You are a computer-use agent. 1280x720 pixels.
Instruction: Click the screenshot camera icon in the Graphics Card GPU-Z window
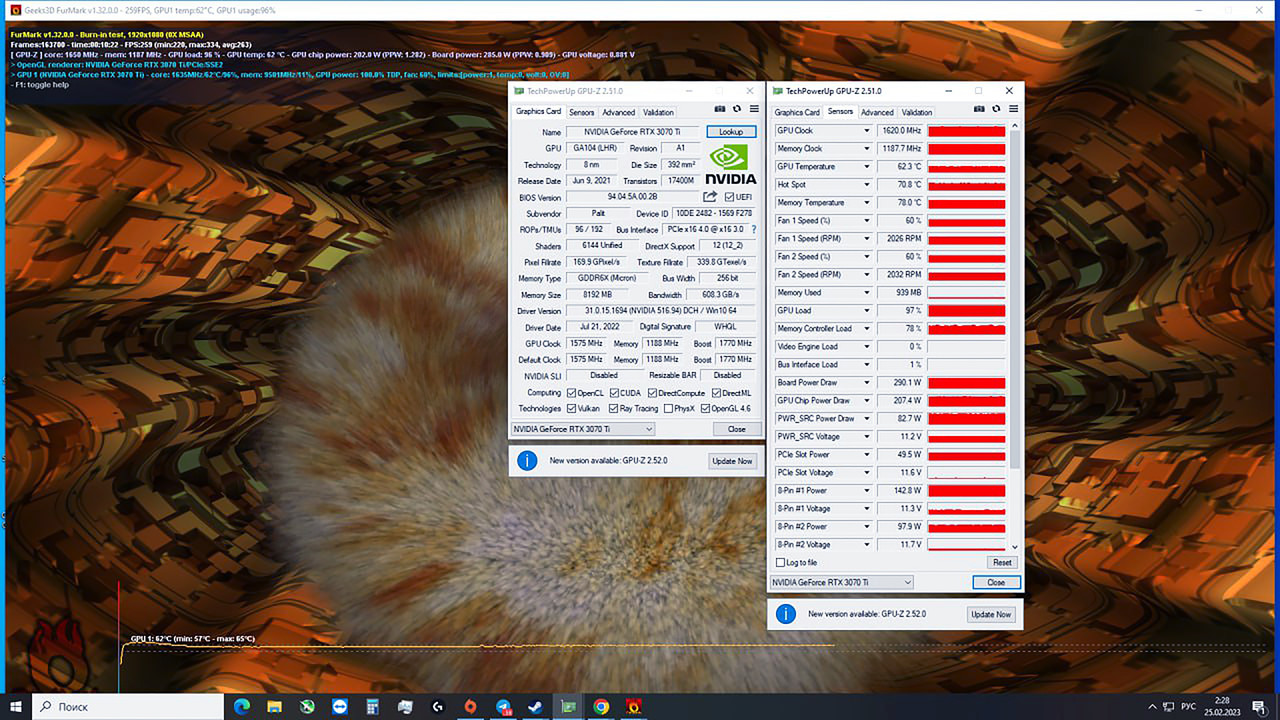(720, 108)
